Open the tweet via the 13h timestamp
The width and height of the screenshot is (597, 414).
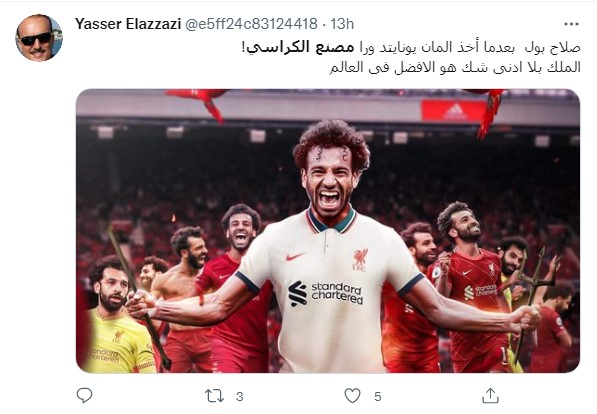[x=342, y=24]
